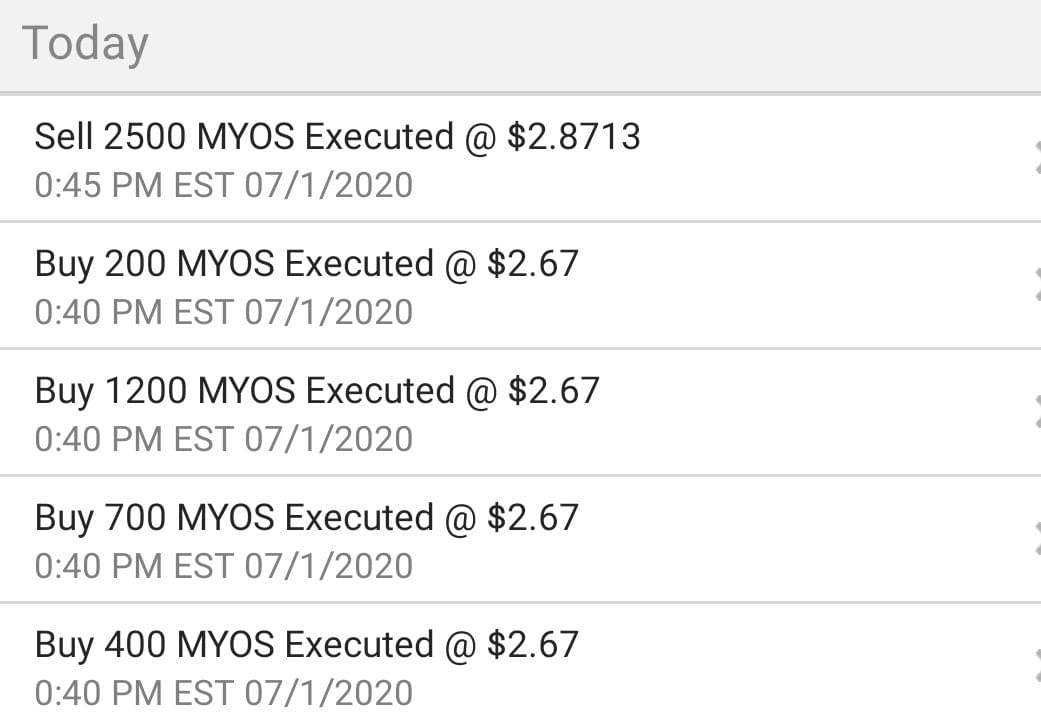Screen dimensions: 1041x728
Task: Expand the Sell 2500 MYOS row chevron
Action: tap(1034, 158)
